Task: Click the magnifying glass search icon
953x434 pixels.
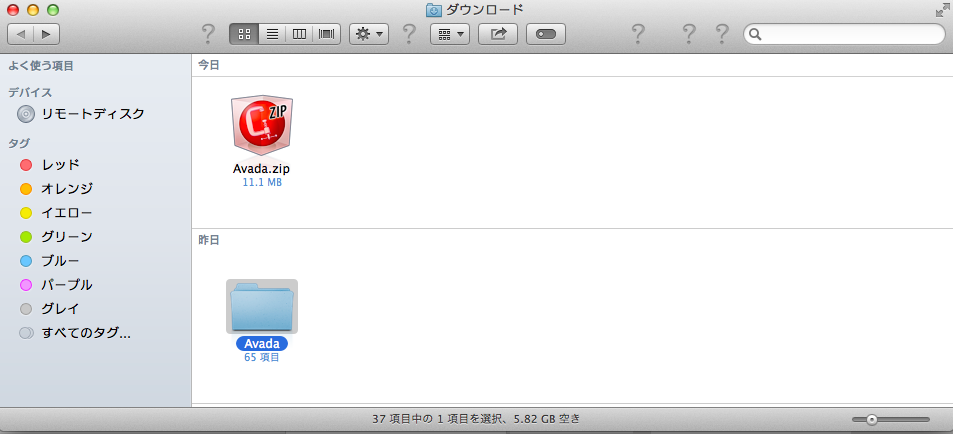Action: (755, 35)
